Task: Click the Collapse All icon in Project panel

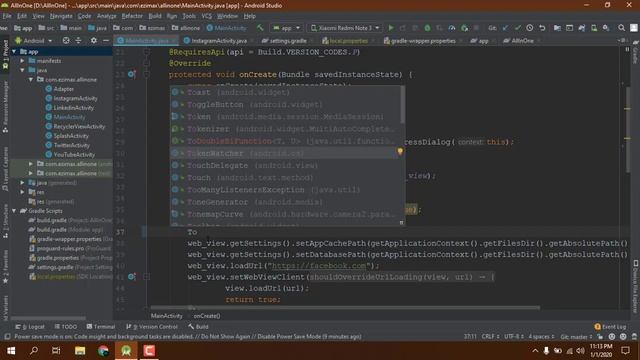Action: pos(78,40)
